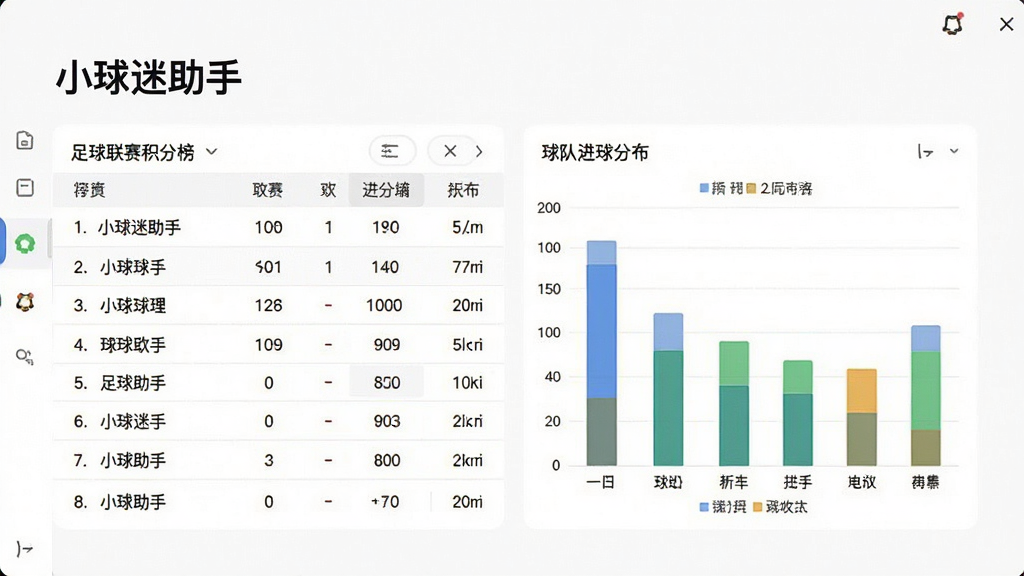Sort by the 进分辅 column header

386,190
